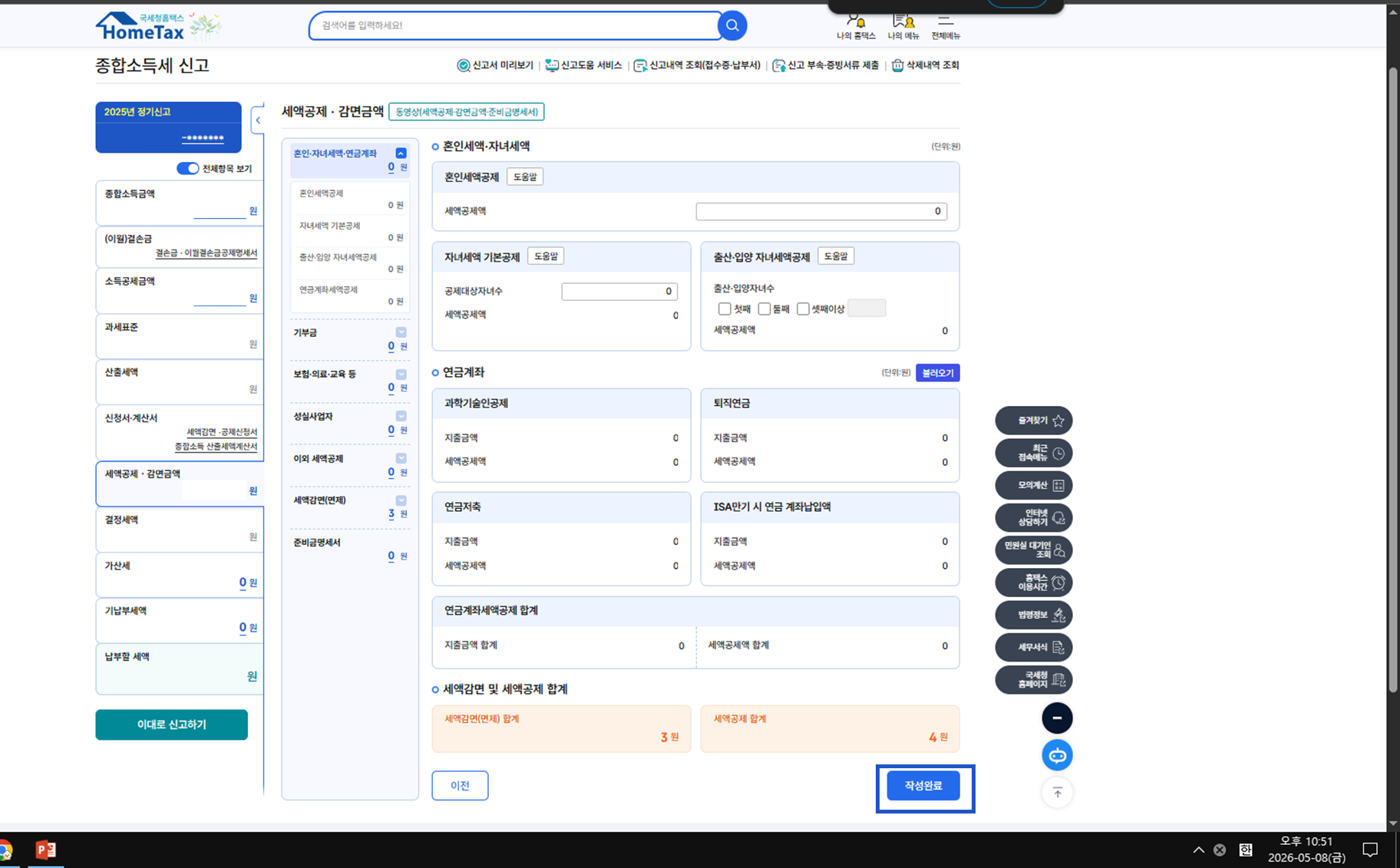This screenshot has width=1400, height=868.
Task: Click the 즐겨찾기 star quick button
Action: (x=1034, y=421)
